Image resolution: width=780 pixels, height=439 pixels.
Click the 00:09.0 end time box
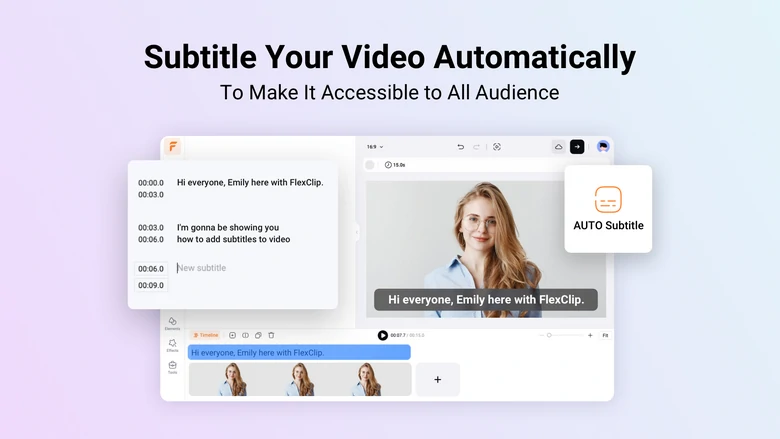[x=151, y=285]
